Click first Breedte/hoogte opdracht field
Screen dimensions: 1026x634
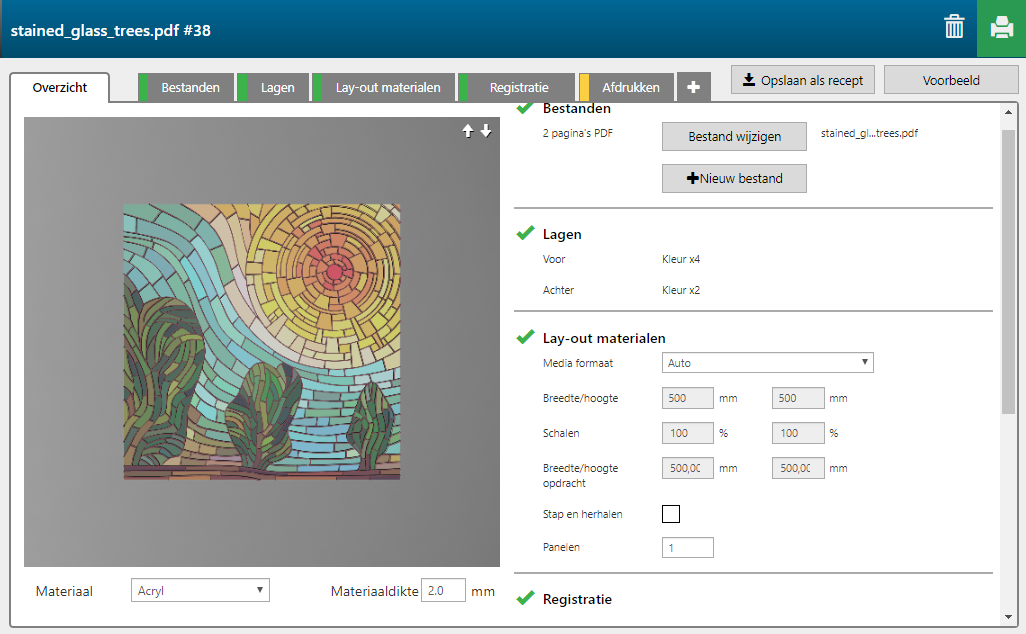pos(688,468)
